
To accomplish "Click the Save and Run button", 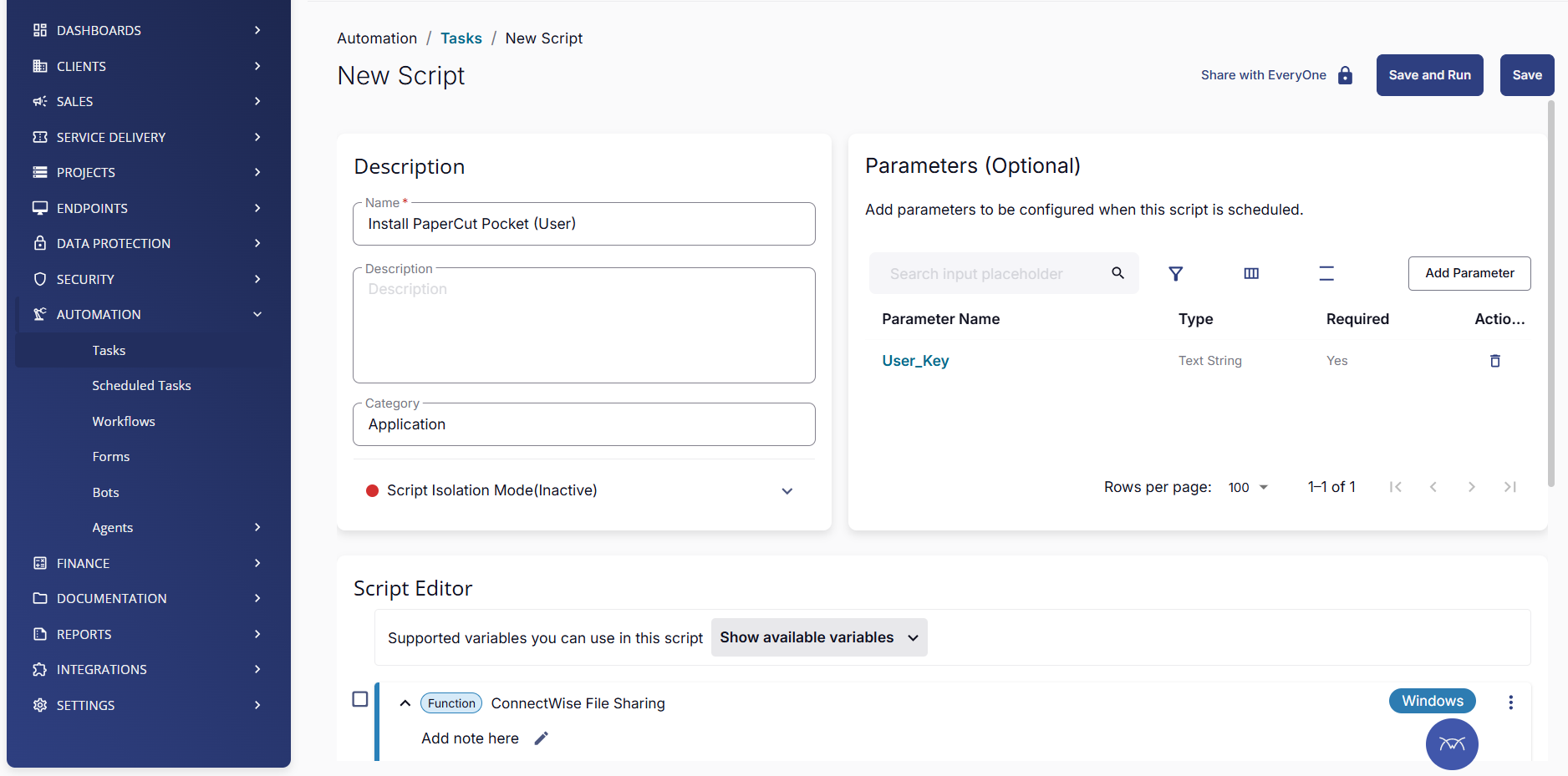I will tap(1430, 75).
